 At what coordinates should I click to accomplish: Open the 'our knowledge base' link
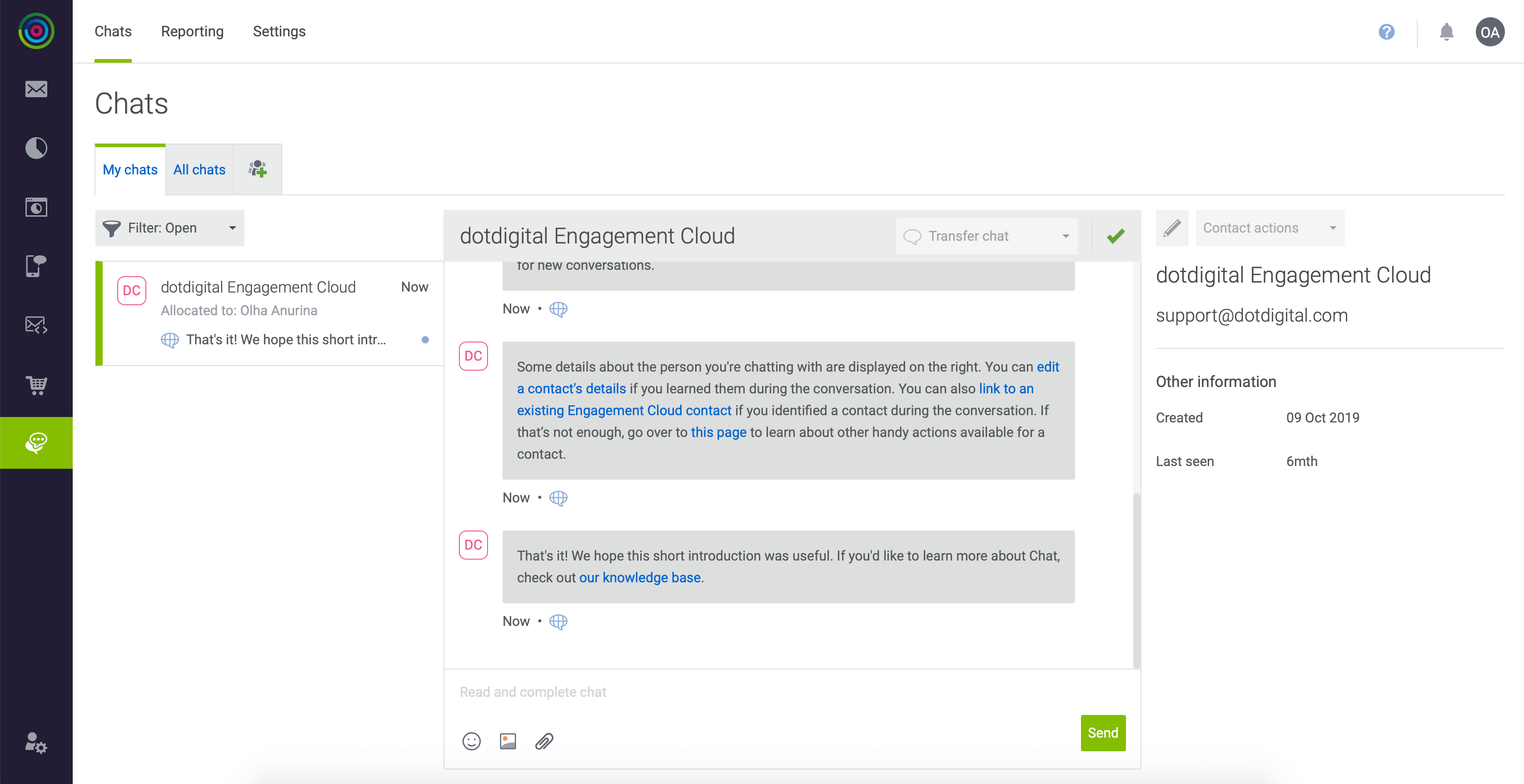pos(639,578)
